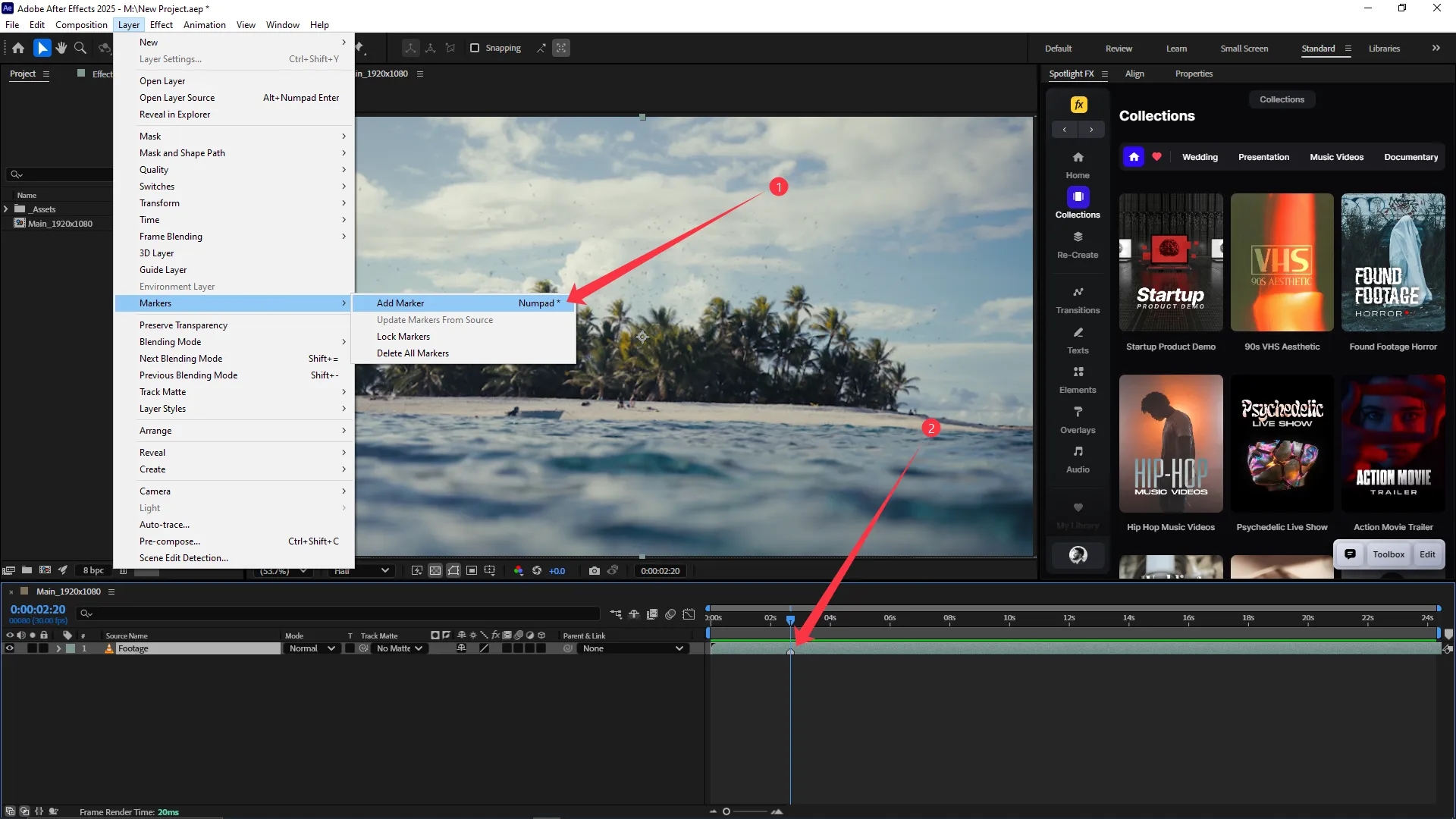Image resolution: width=1456 pixels, height=819 pixels.
Task: Enable Motion Blur for the composition
Action: pos(670,614)
